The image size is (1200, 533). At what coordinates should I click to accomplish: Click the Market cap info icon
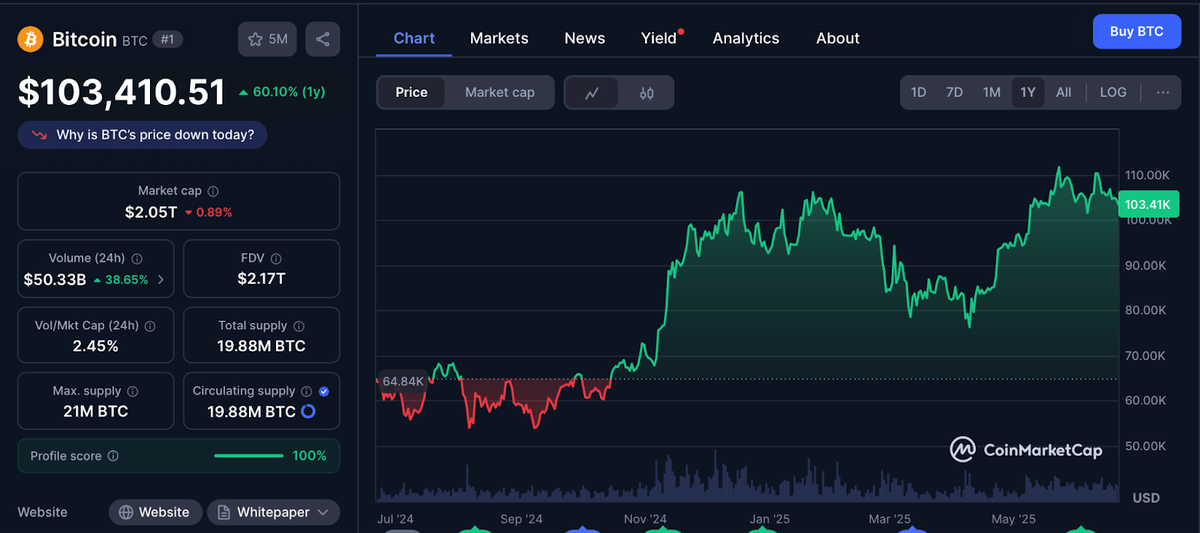(x=213, y=191)
